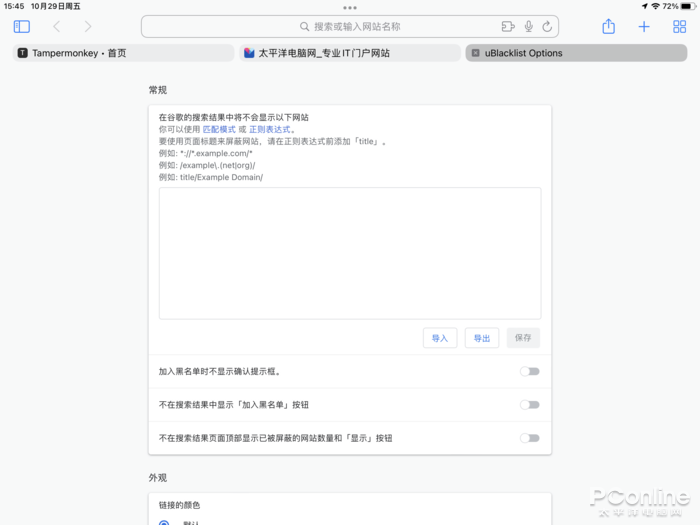Toggle 加入黑名单时不显示确认提示框 switch
Screen dimensions: 700x525
530,371
